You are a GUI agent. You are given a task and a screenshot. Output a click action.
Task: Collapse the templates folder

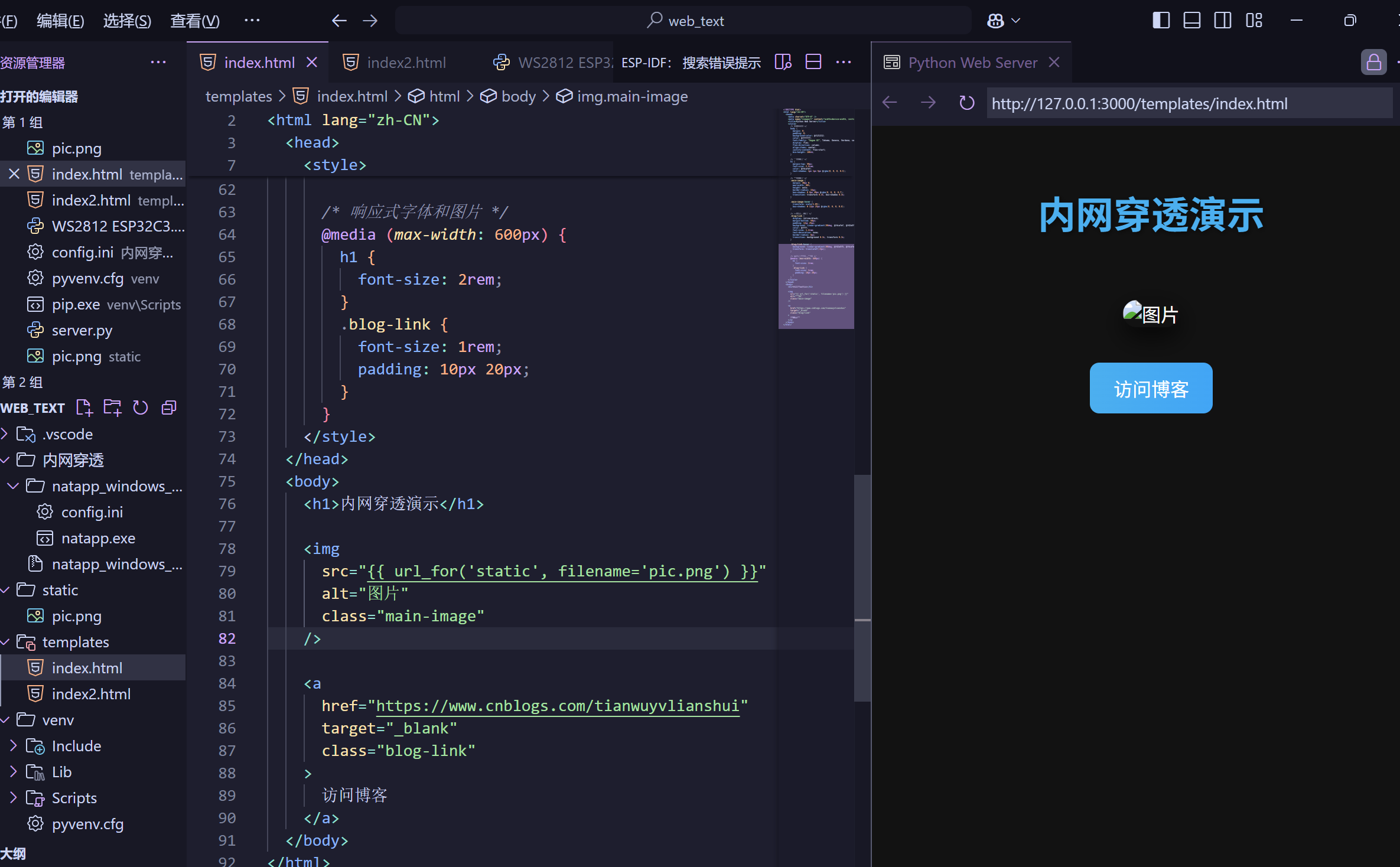(76, 642)
